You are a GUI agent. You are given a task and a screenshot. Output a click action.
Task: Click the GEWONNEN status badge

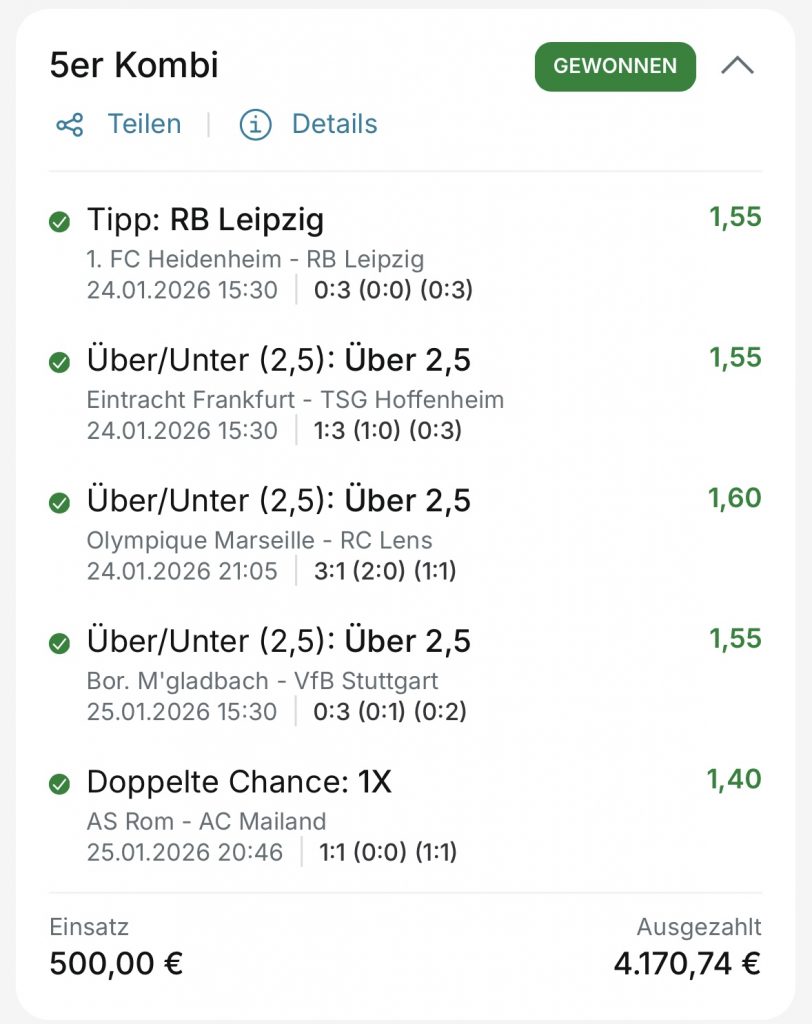pyautogui.click(x=615, y=67)
